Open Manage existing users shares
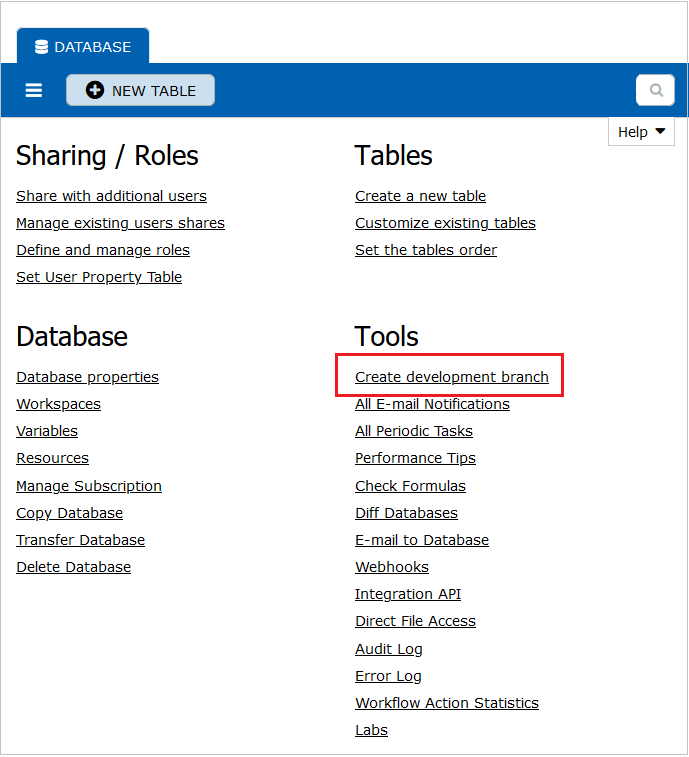Image resolution: width=689 pixels, height=757 pixels. click(x=120, y=223)
